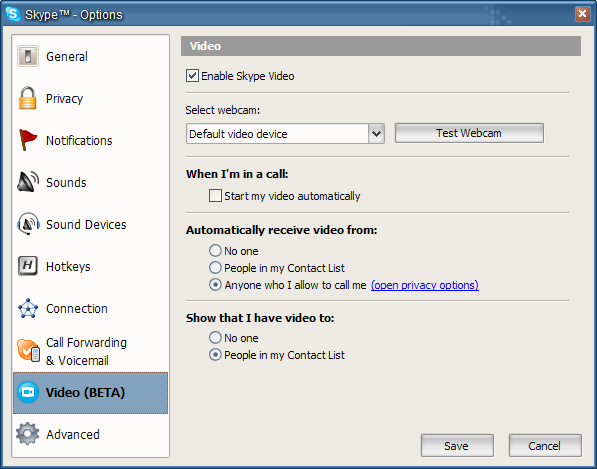Click the Hotkeys H key icon
597x469 pixels.
pos(28,266)
